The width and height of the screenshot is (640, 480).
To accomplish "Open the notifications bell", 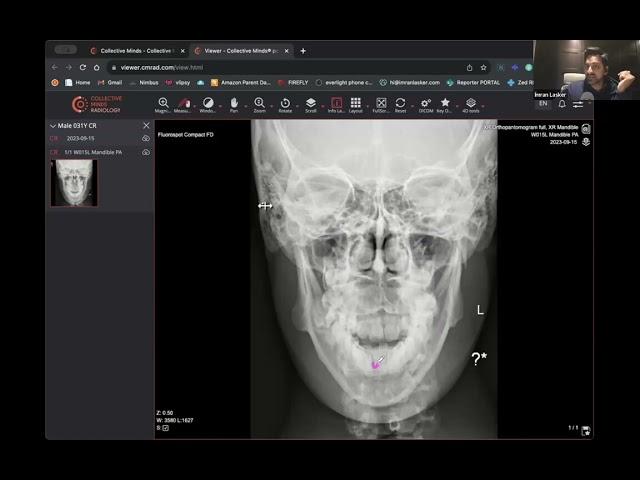I will pos(562,104).
